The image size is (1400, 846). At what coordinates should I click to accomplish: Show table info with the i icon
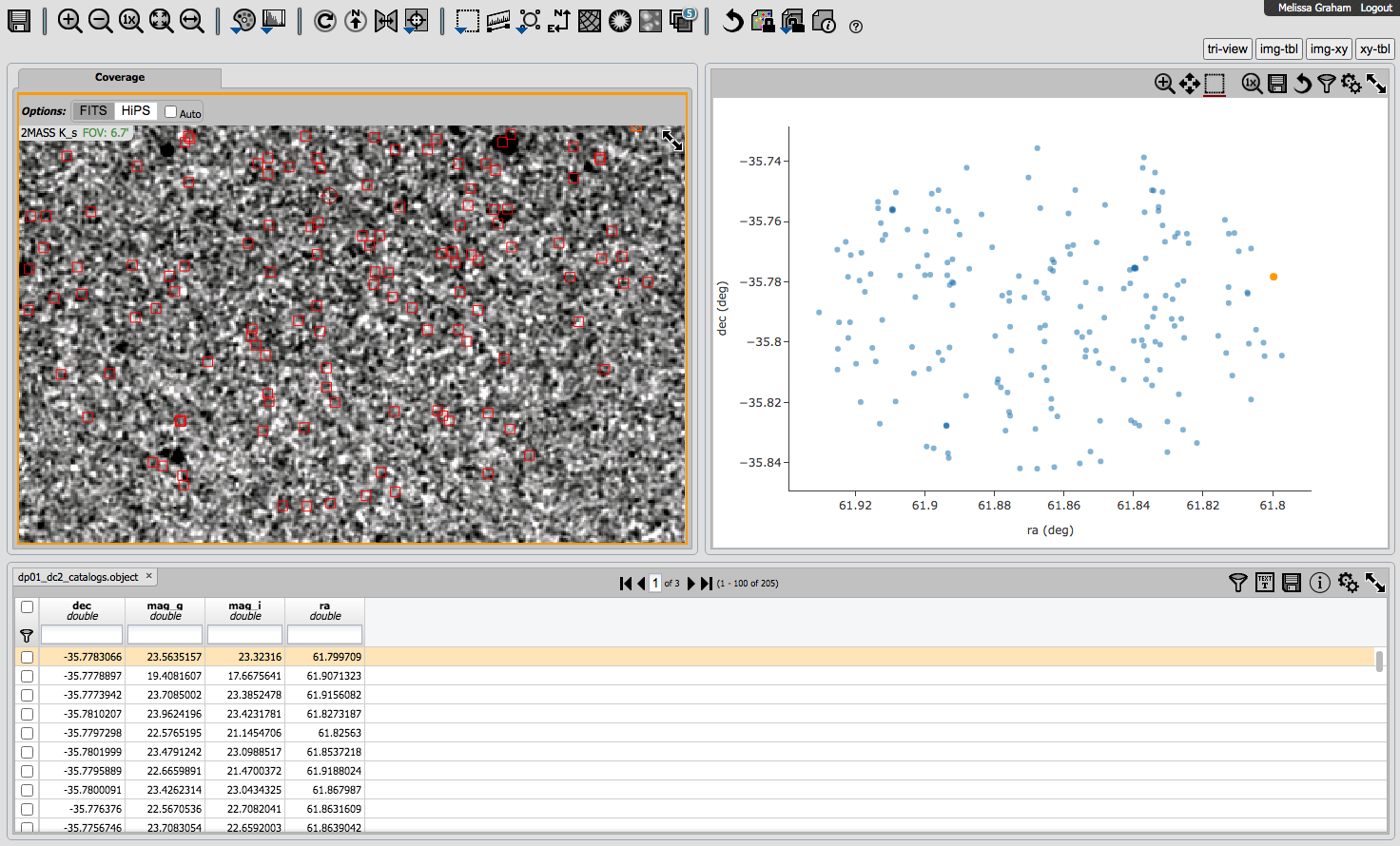coord(1320,583)
